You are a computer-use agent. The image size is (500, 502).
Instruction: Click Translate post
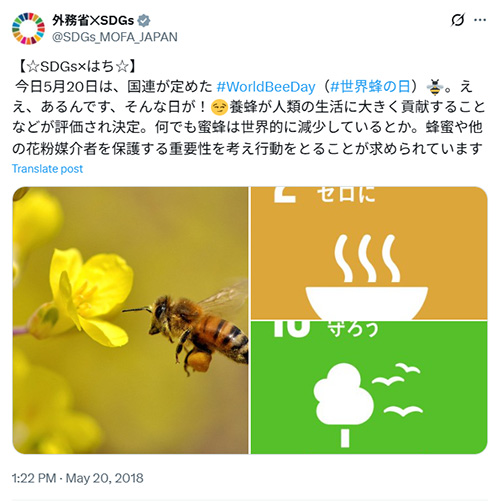(x=47, y=169)
